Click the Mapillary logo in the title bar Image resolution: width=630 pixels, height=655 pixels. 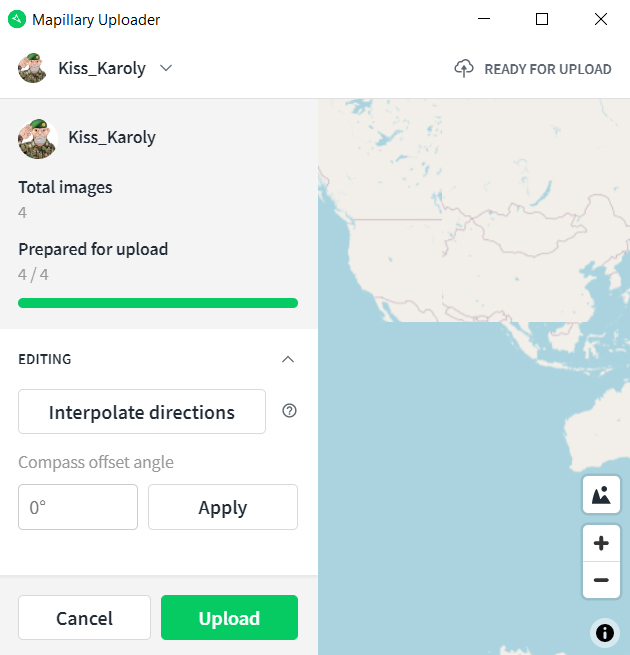17,19
